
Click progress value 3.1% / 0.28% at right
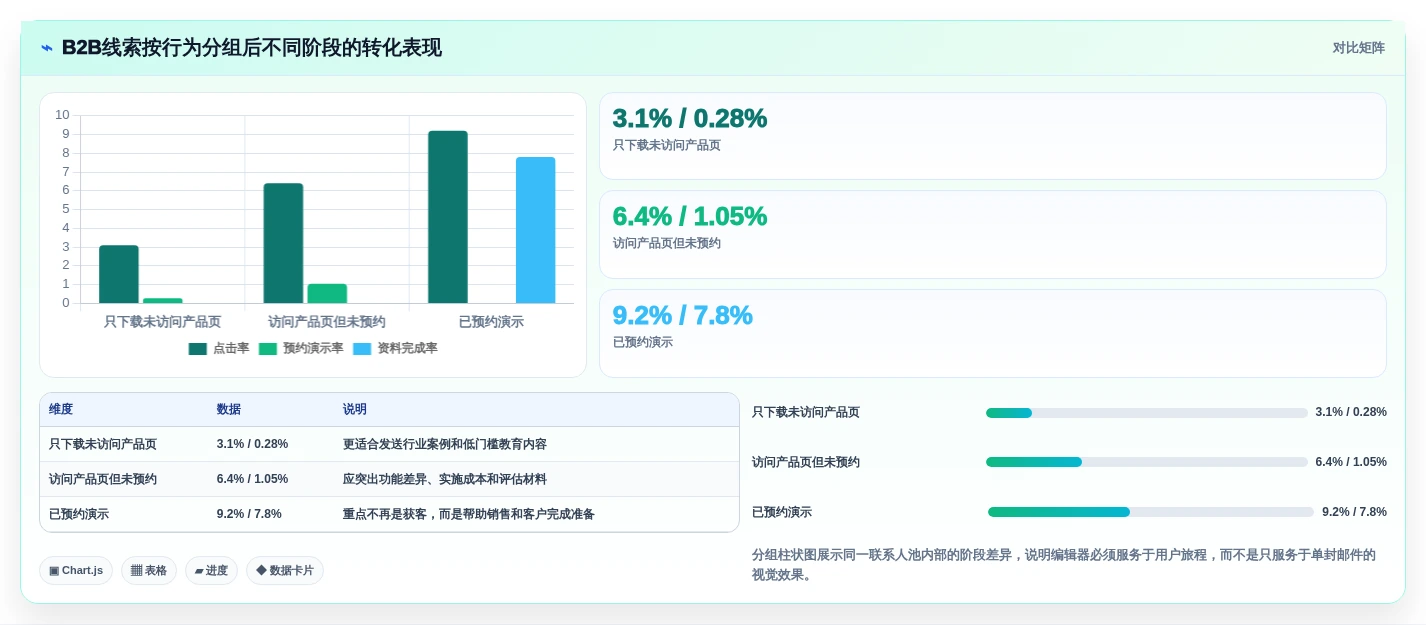1351,412
